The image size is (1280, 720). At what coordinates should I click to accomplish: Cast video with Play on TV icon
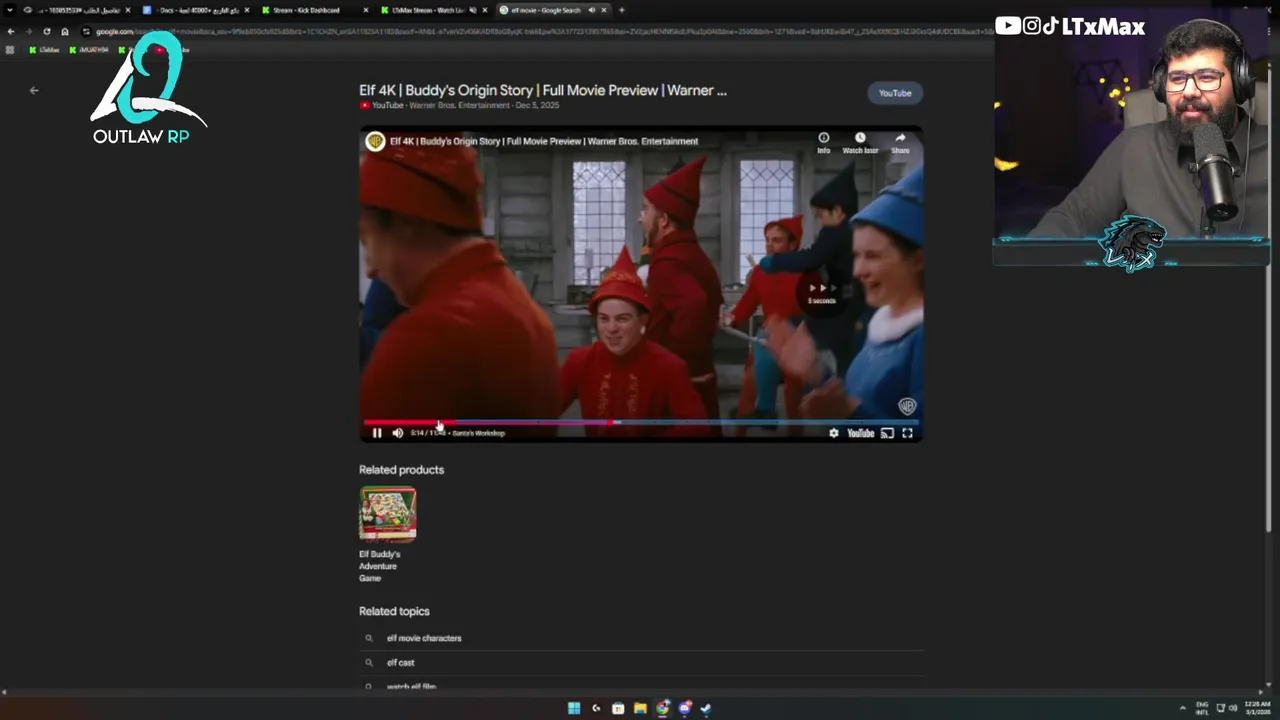(x=887, y=433)
